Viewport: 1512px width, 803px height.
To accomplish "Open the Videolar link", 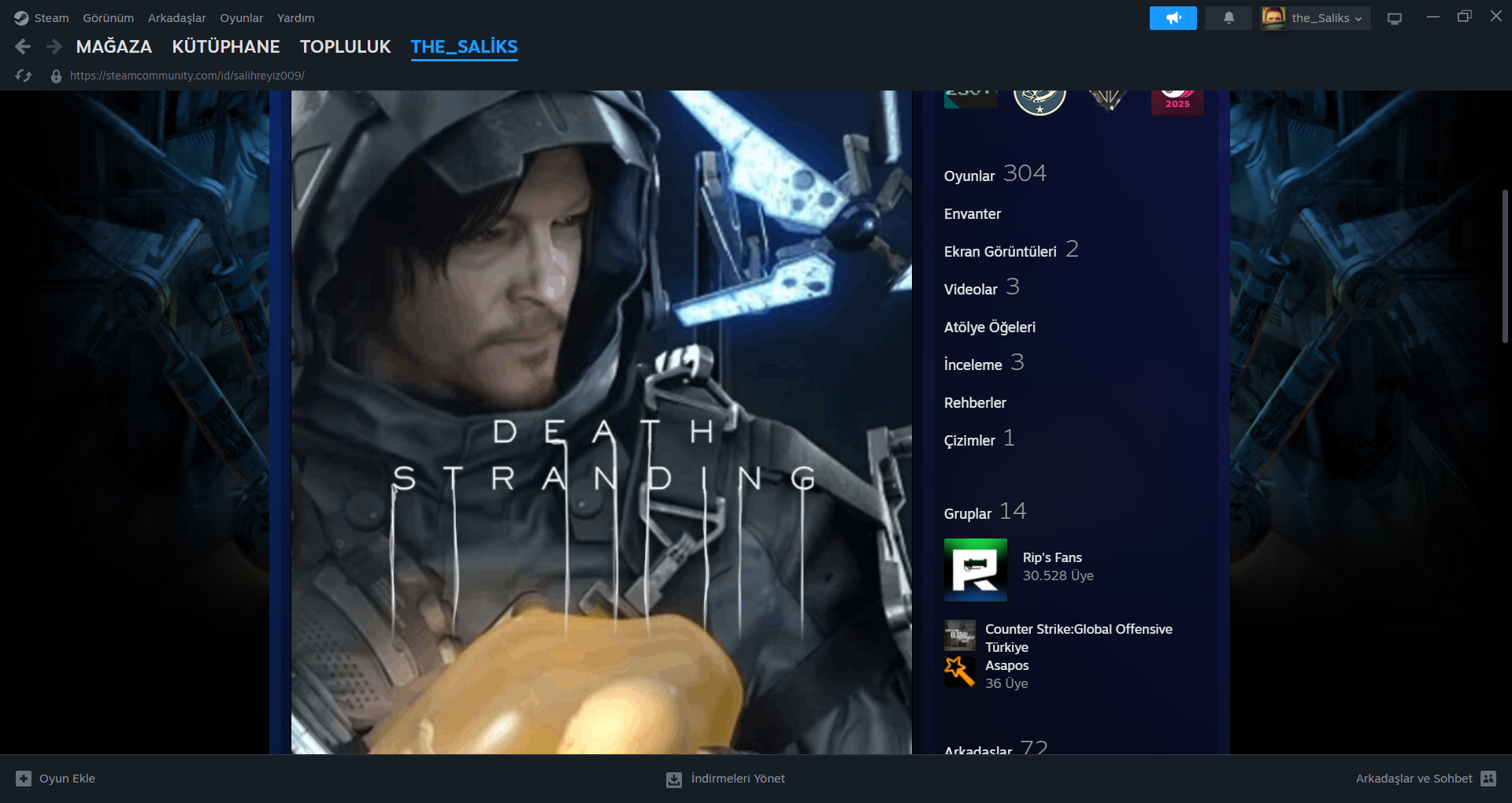I will click(x=982, y=288).
